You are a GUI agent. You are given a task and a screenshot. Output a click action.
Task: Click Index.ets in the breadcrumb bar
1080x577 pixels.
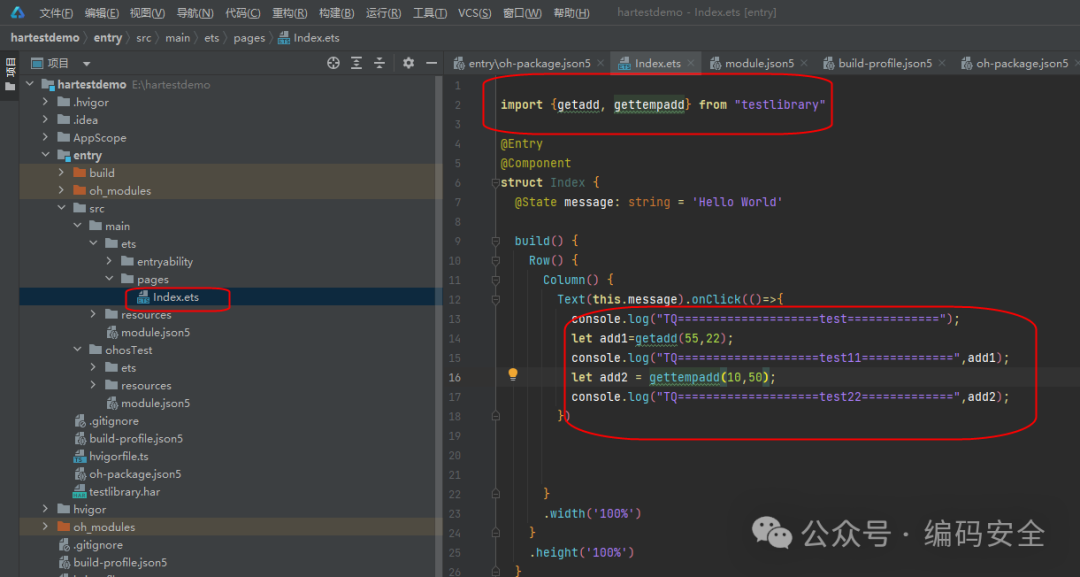point(309,38)
